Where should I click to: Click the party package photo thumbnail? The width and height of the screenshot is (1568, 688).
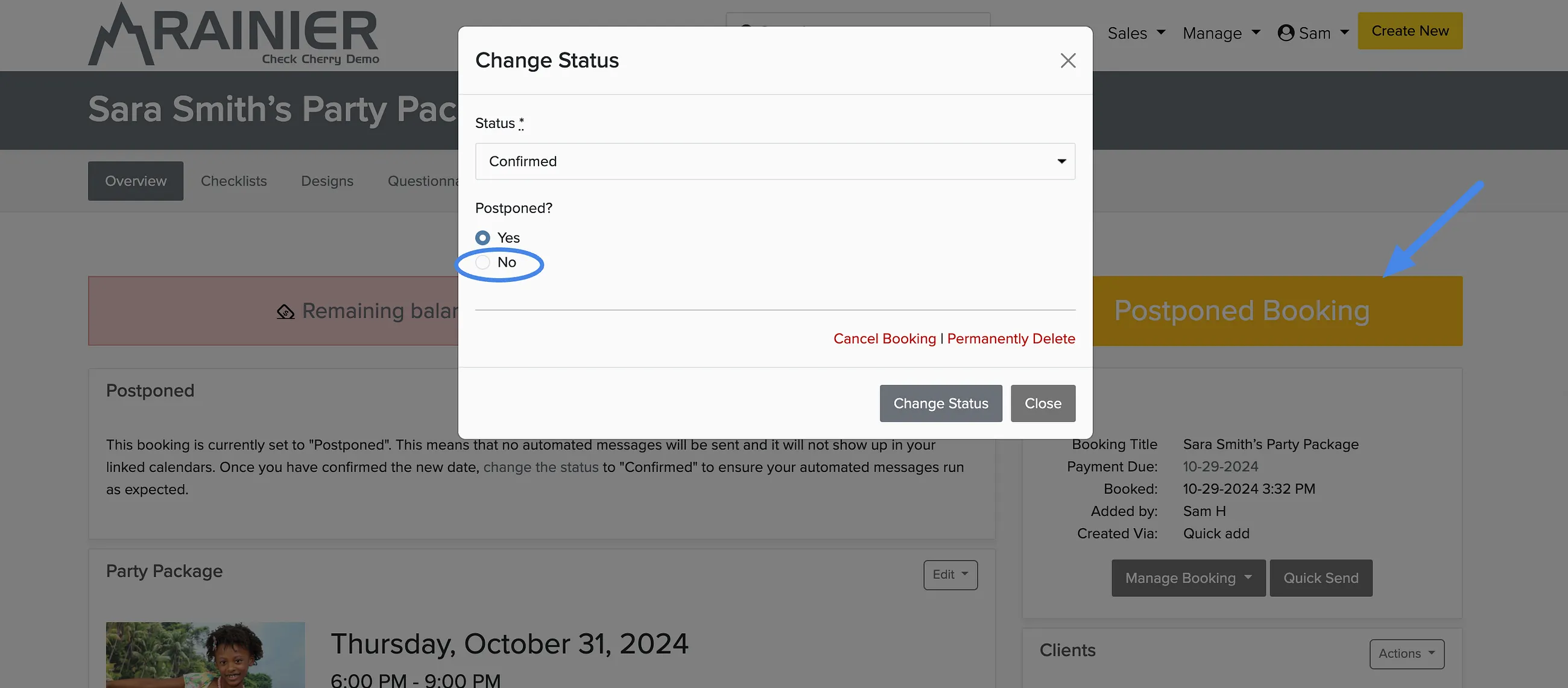pos(205,654)
